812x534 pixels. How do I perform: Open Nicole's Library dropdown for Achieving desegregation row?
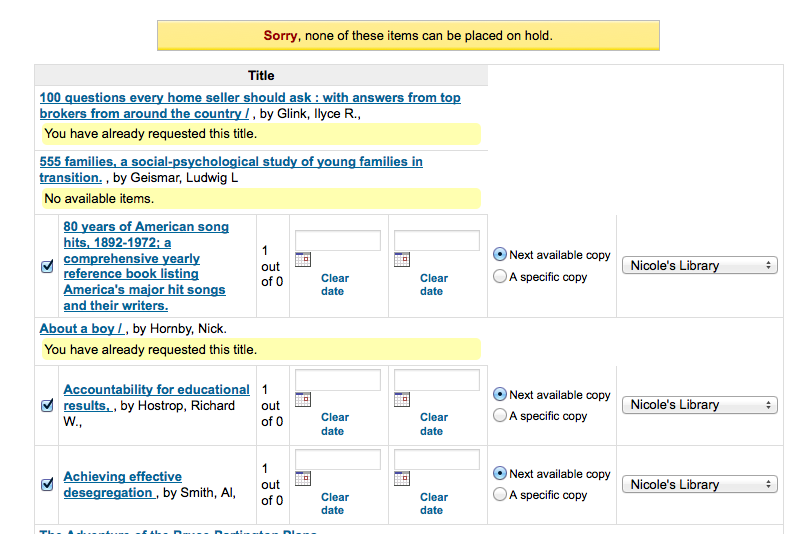coord(700,485)
